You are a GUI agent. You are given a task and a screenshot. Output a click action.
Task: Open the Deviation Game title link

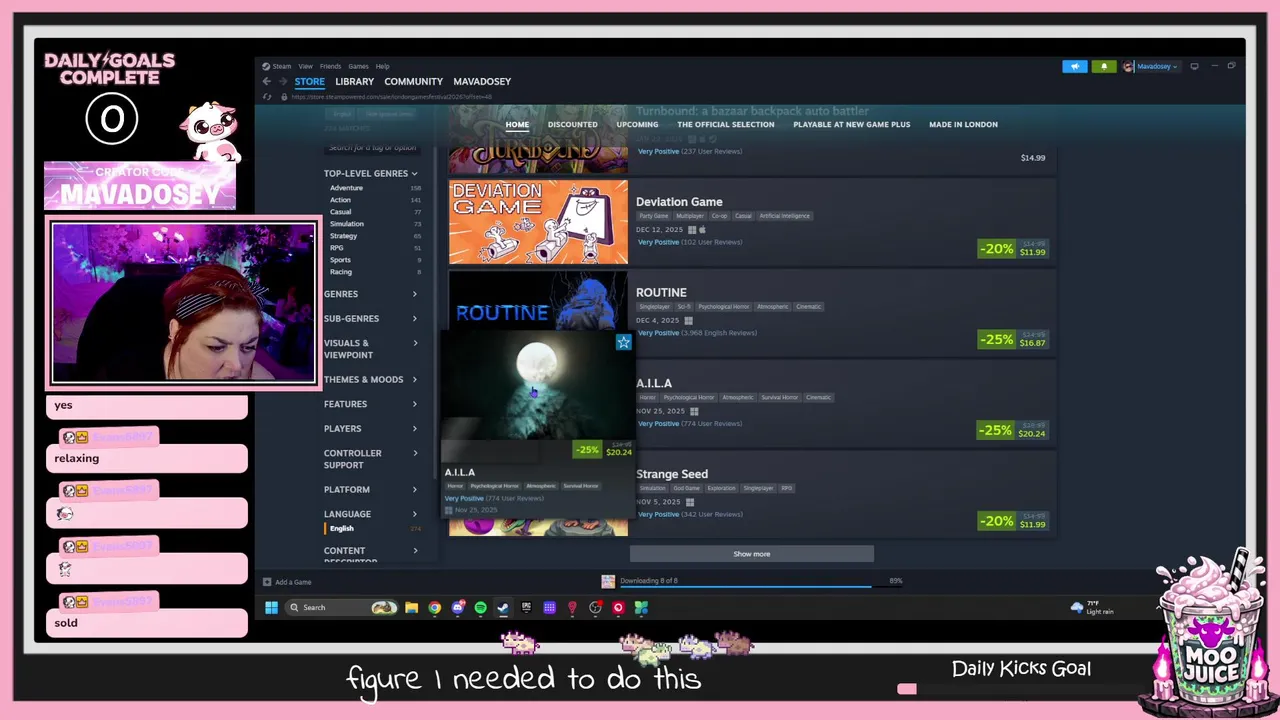[x=679, y=202]
